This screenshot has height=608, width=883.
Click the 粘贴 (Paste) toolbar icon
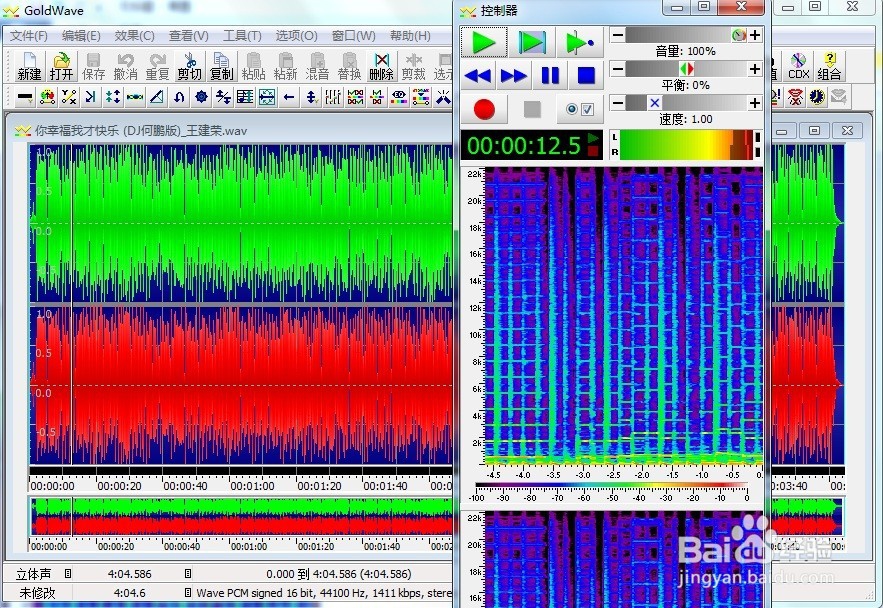253,66
